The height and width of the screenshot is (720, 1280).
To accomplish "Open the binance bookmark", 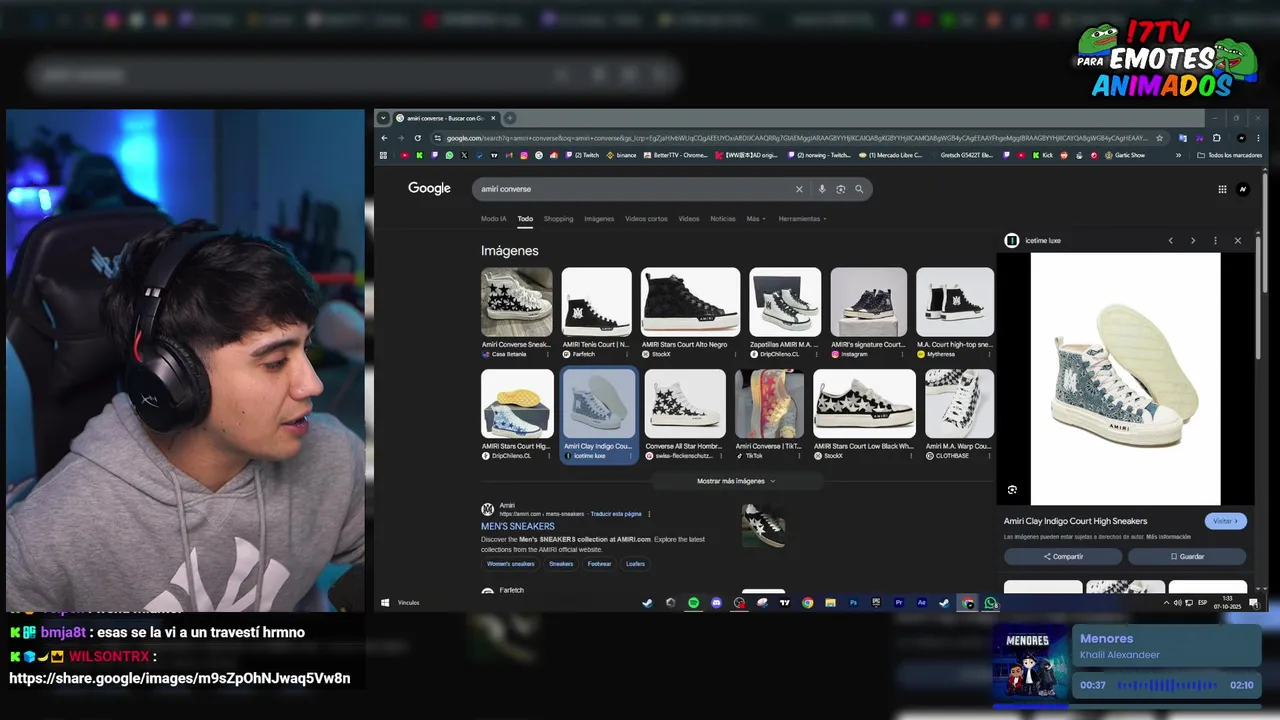I will pyautogui.click(x=621, y=155).
